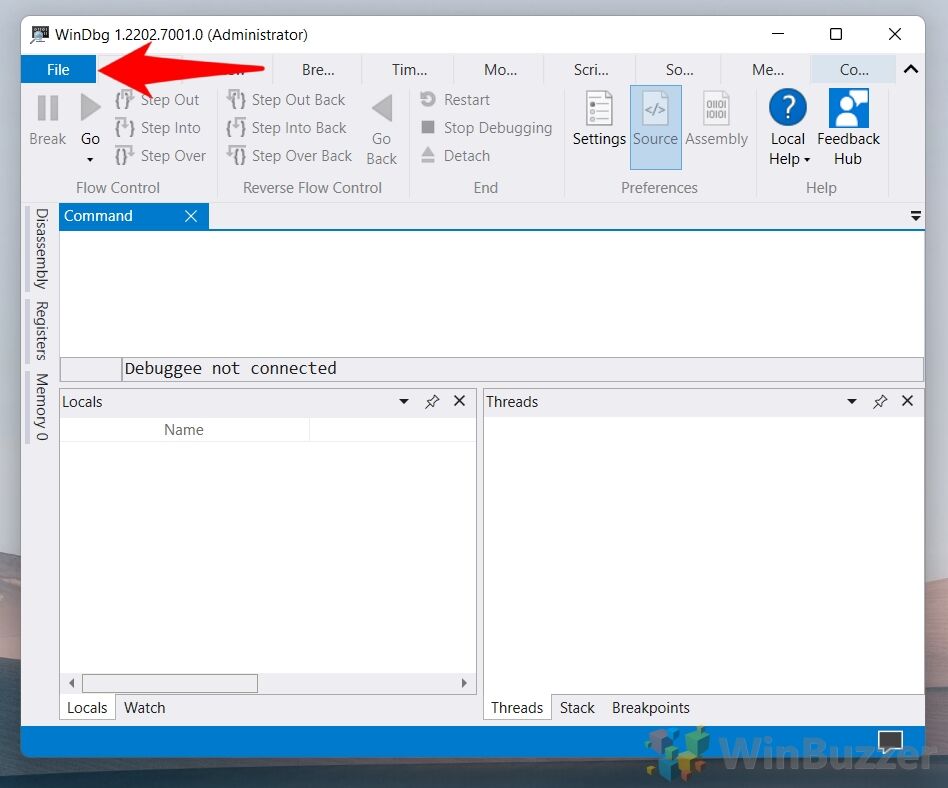Open the Feedback Hub
This screenshot has width=948, height=788.
point(848,128)
